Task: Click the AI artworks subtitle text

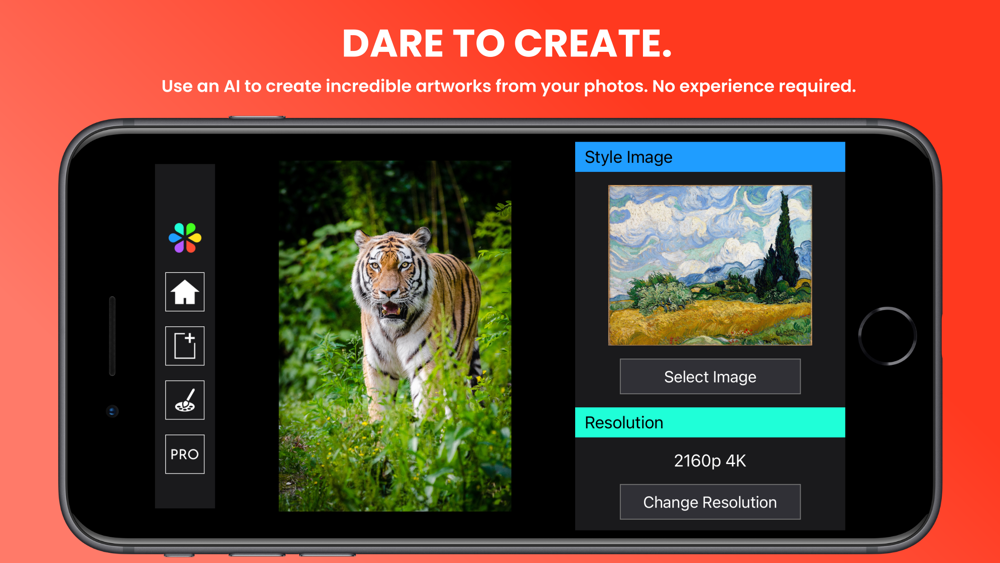Action: (508, 86)
